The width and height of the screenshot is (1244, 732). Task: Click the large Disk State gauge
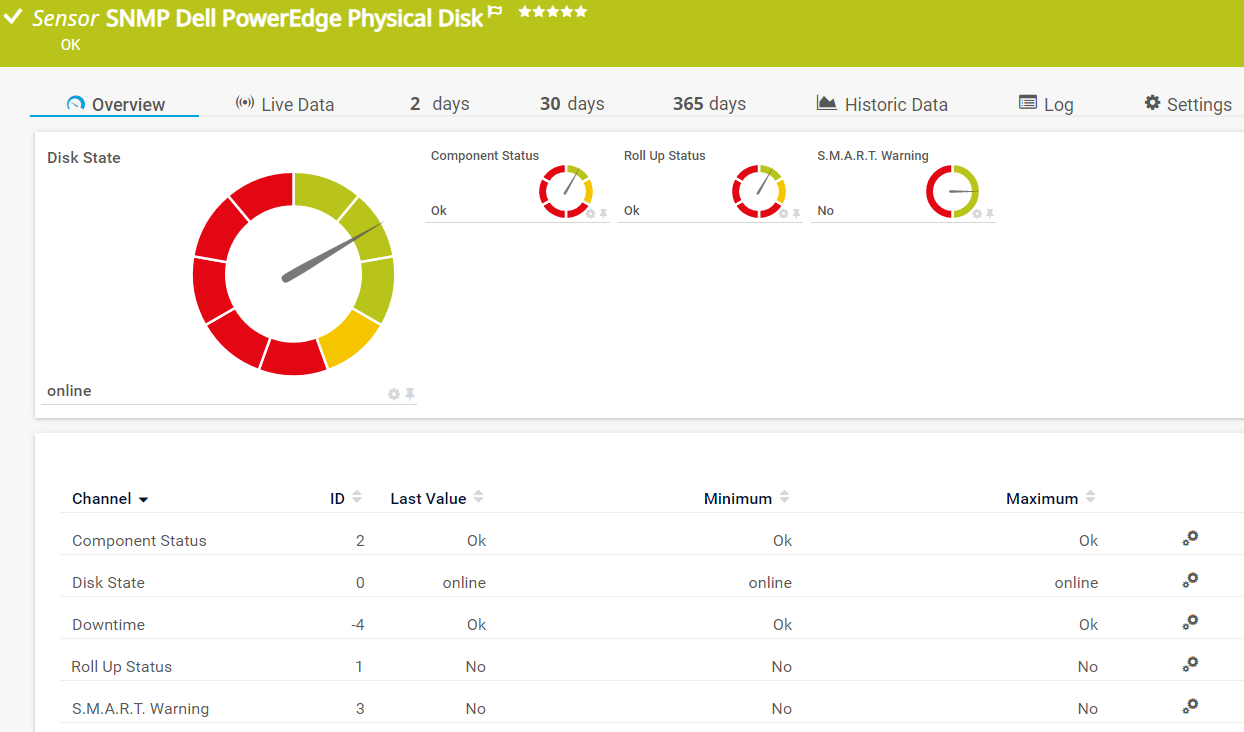293,274
